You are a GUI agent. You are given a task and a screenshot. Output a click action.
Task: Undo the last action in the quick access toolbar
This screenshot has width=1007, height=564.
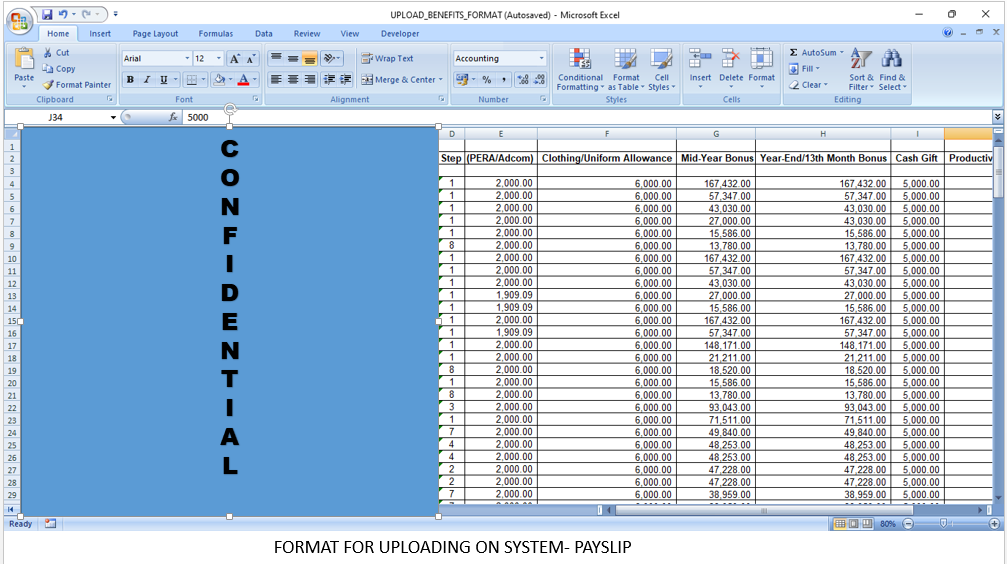[63, 14]
